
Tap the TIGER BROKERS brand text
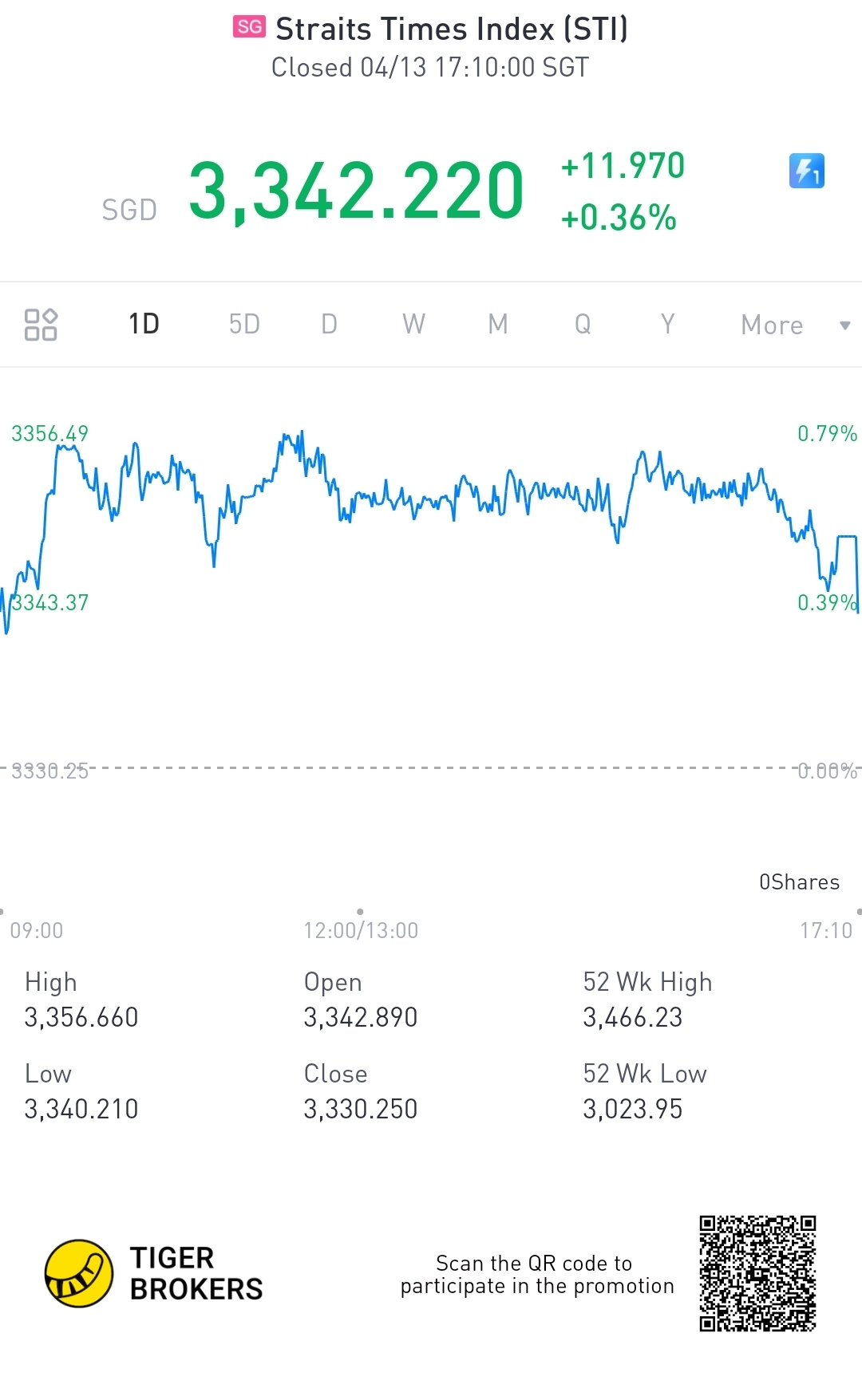point(196,1274)
